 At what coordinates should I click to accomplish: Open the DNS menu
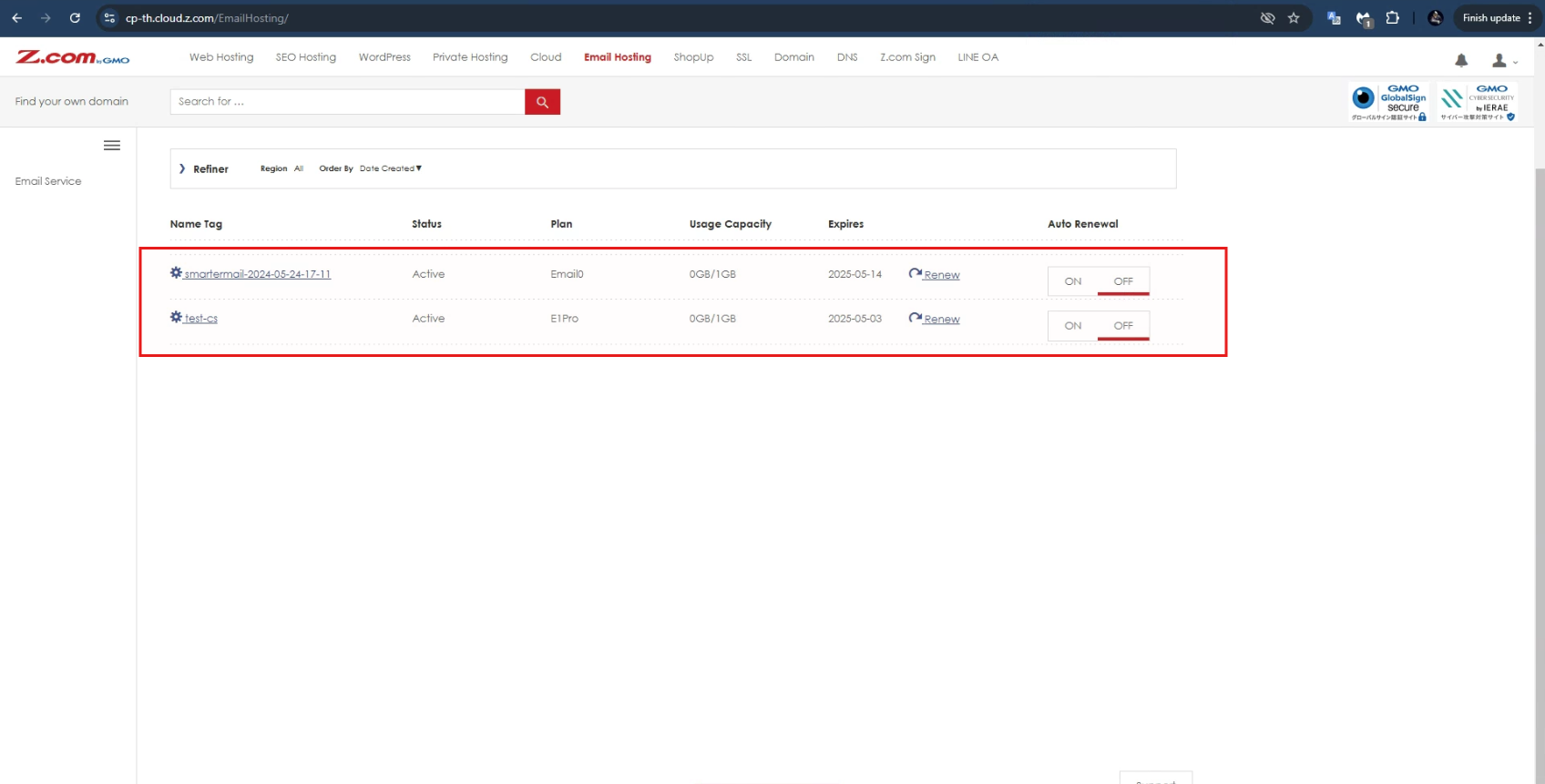pyautogui.click(x=847, y=57)
